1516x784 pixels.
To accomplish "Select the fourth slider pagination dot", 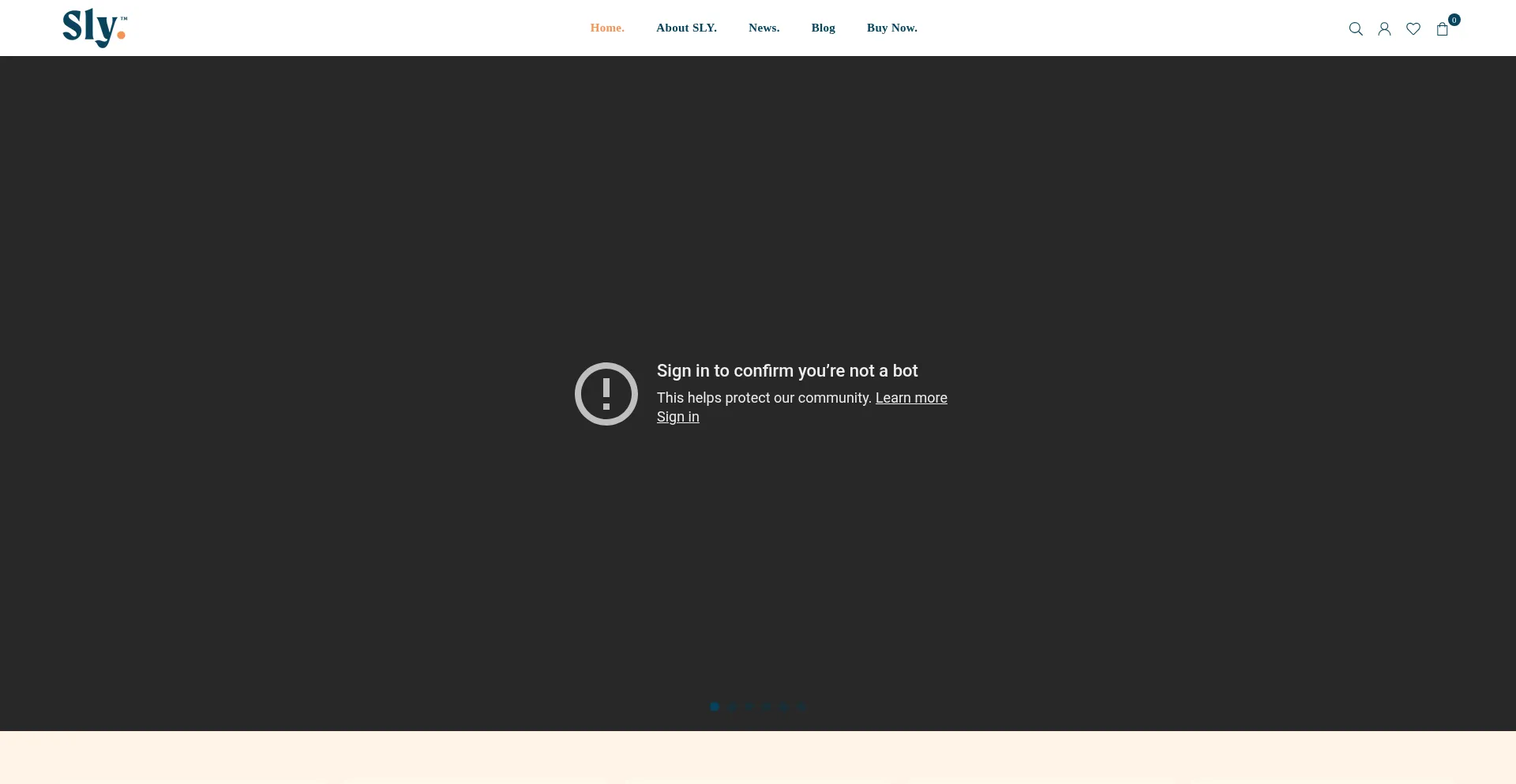I will point(767,707).
